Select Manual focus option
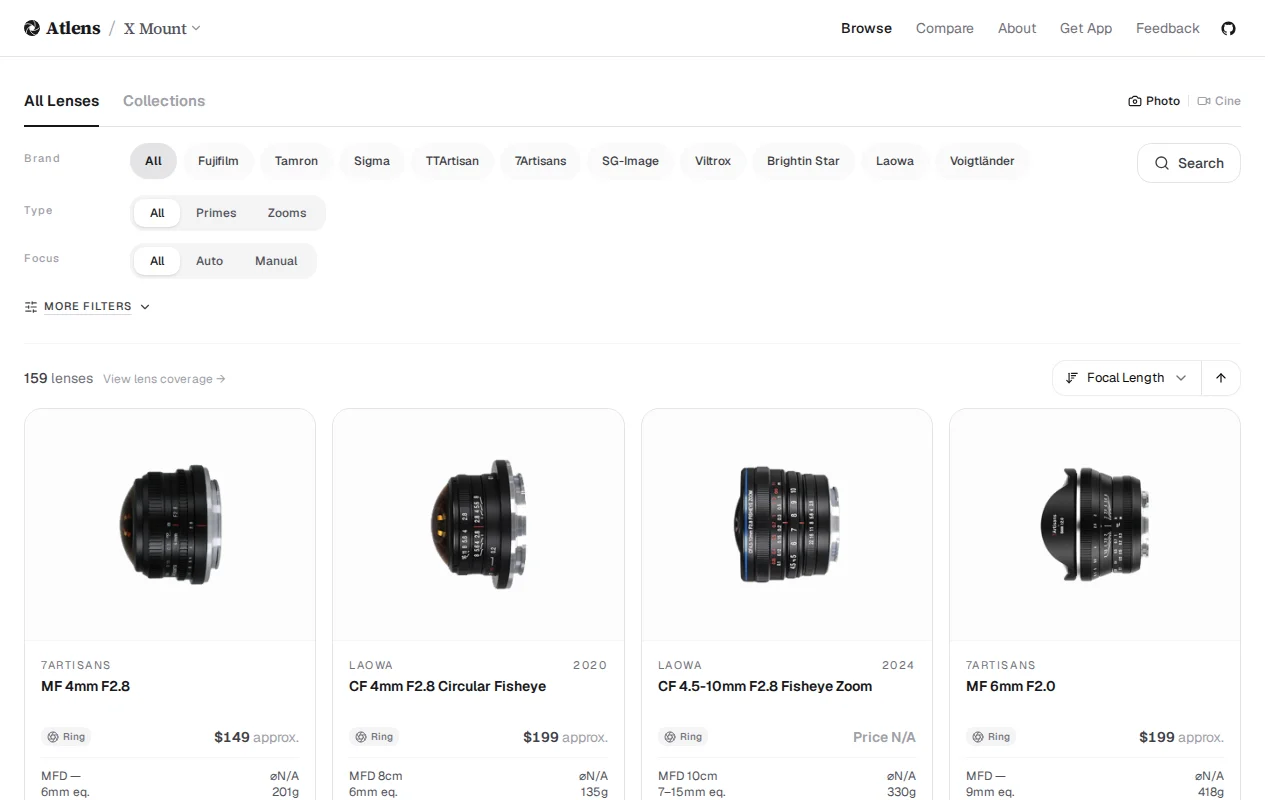 click(x=276, y=261)
